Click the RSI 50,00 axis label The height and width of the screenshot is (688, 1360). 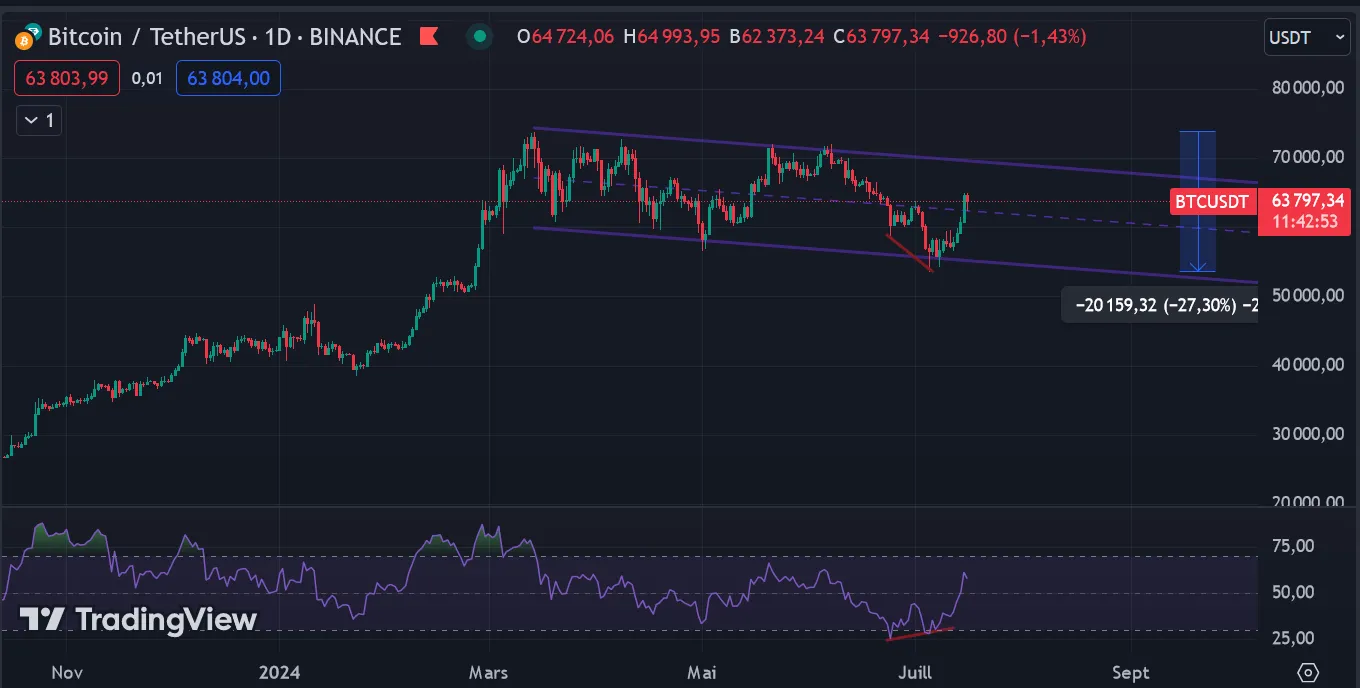click(1294, 592)
